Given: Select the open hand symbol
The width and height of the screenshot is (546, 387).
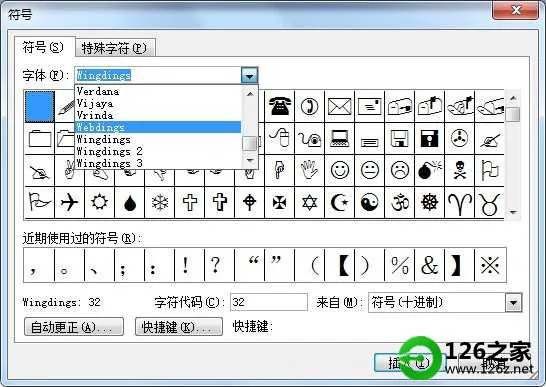Looking at the screenshot, I should 309,170.
